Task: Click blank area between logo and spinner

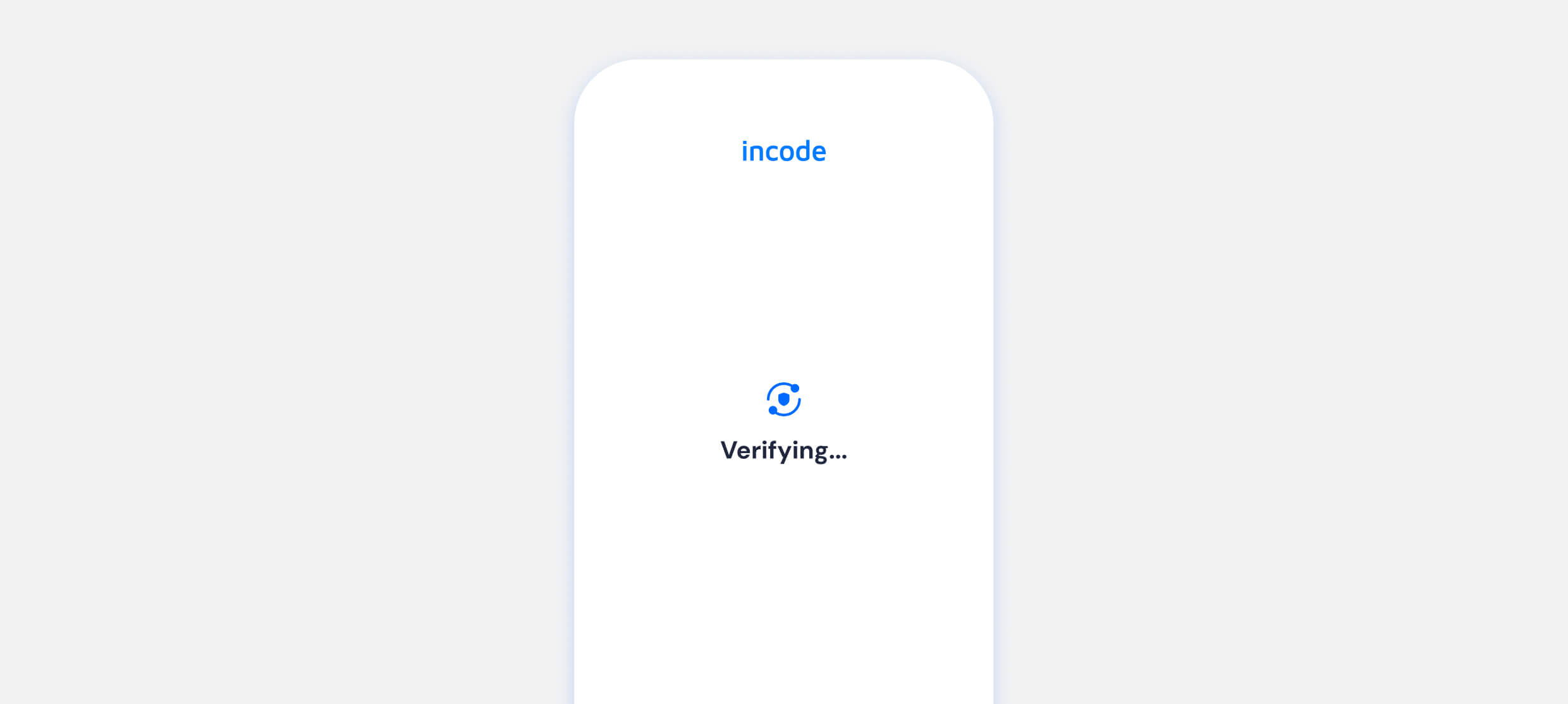Action: tap(784, 272)
